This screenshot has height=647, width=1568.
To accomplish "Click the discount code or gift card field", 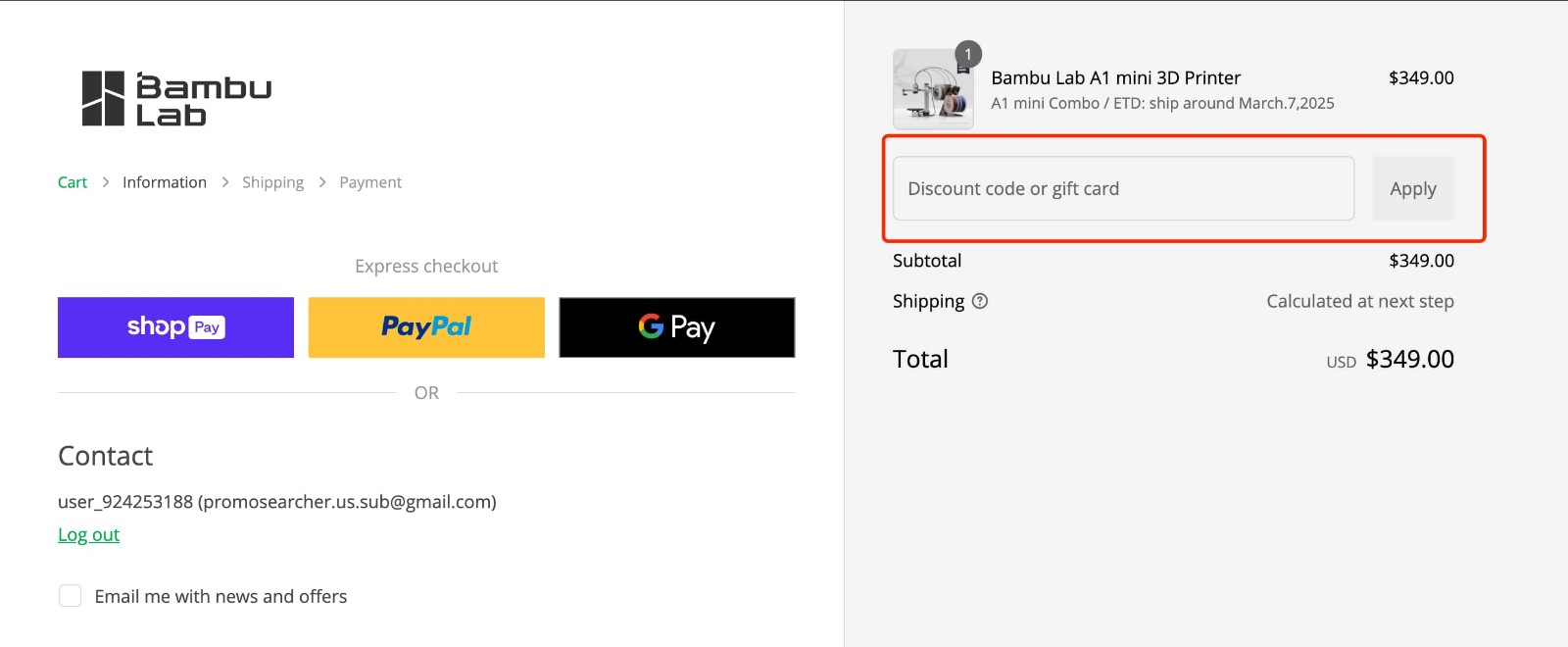I will click(x=1122, y=188).
